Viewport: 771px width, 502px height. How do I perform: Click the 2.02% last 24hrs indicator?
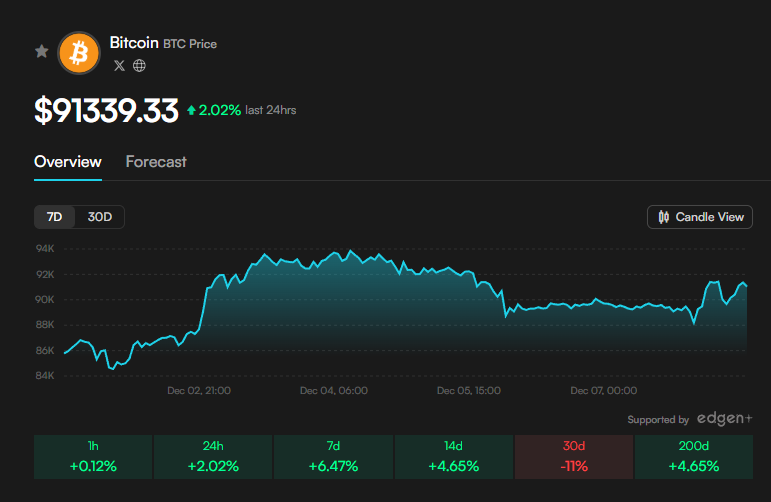coord(241,110)
